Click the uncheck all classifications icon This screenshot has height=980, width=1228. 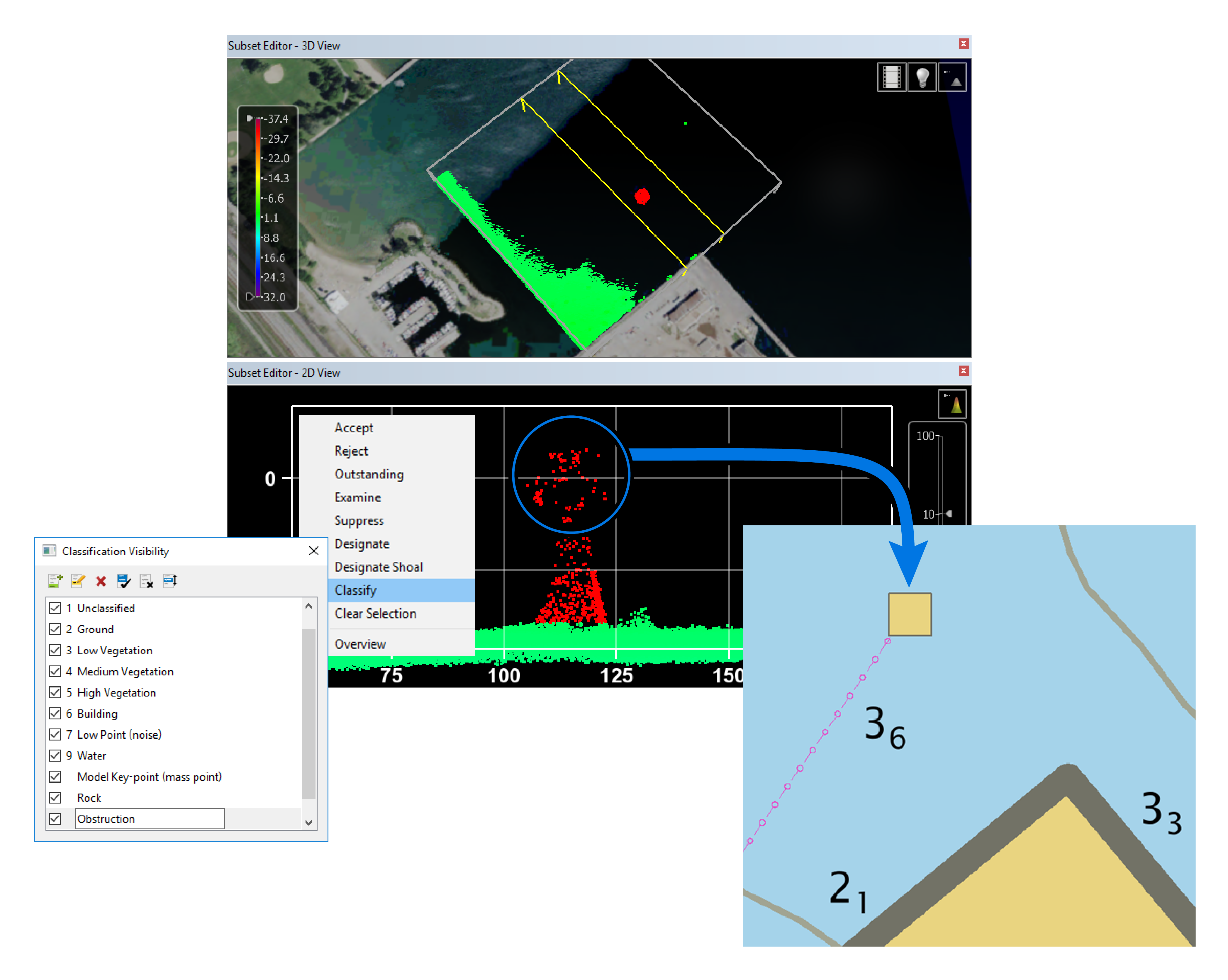(146, 581)
